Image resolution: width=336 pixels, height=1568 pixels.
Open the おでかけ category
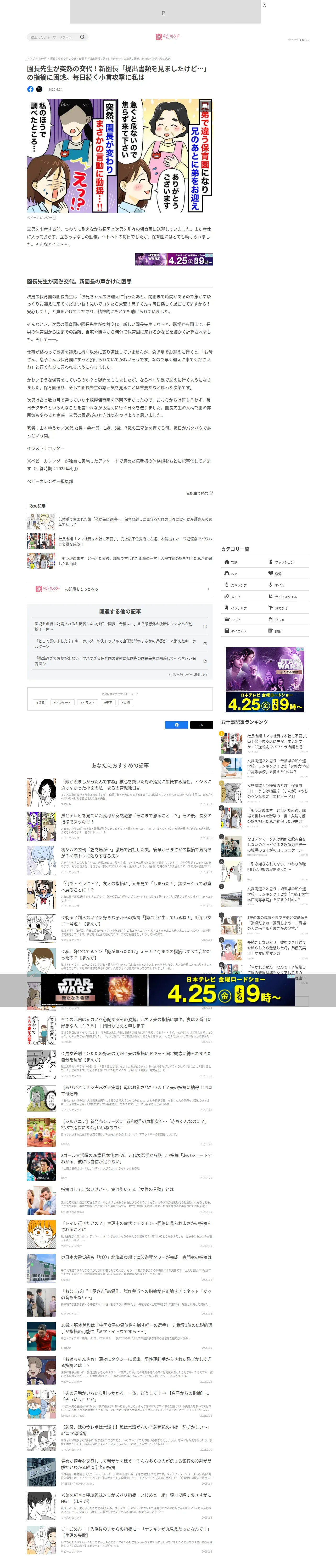[x=287, y=608]
